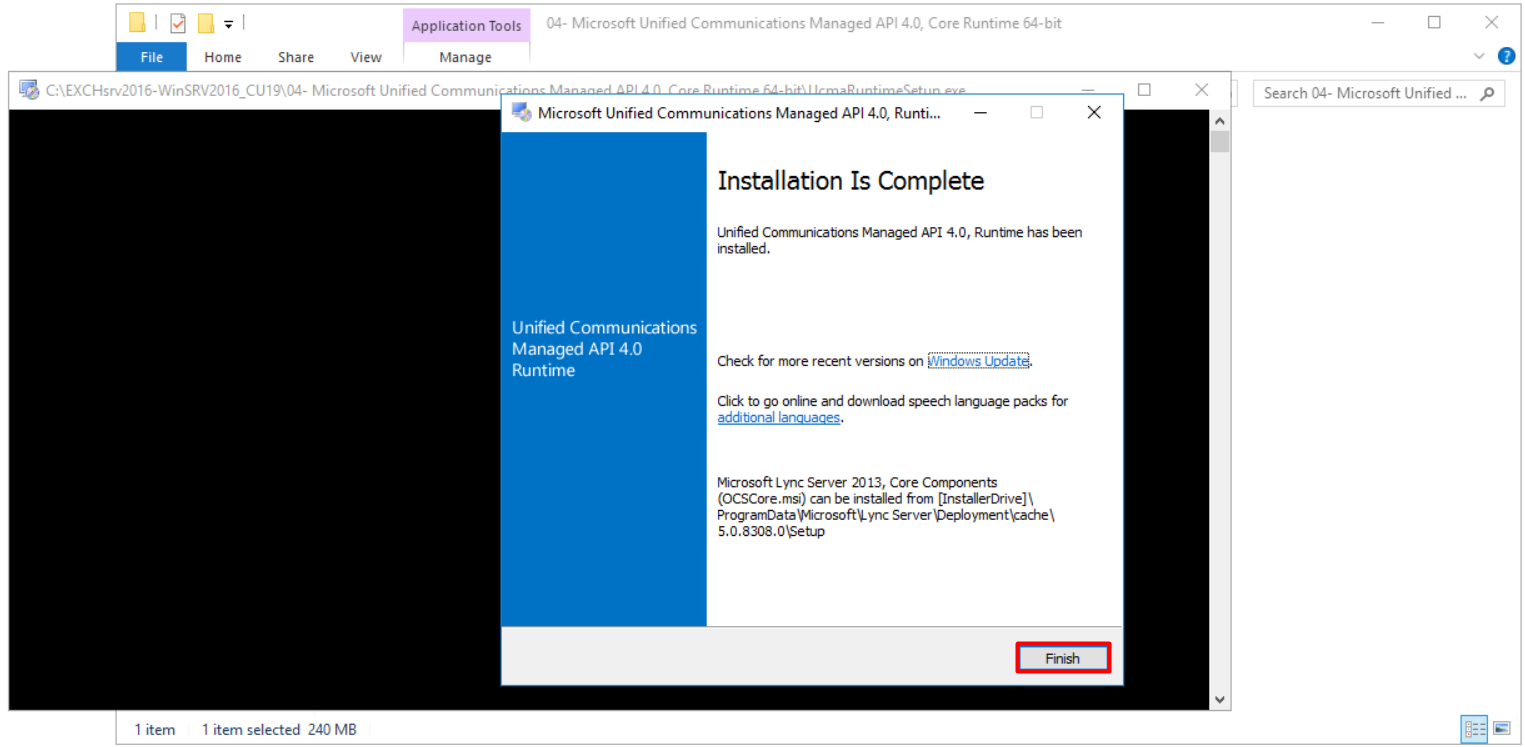Open the File tab in Explorer
This screenshot has width=1525, height=747.
152,57
